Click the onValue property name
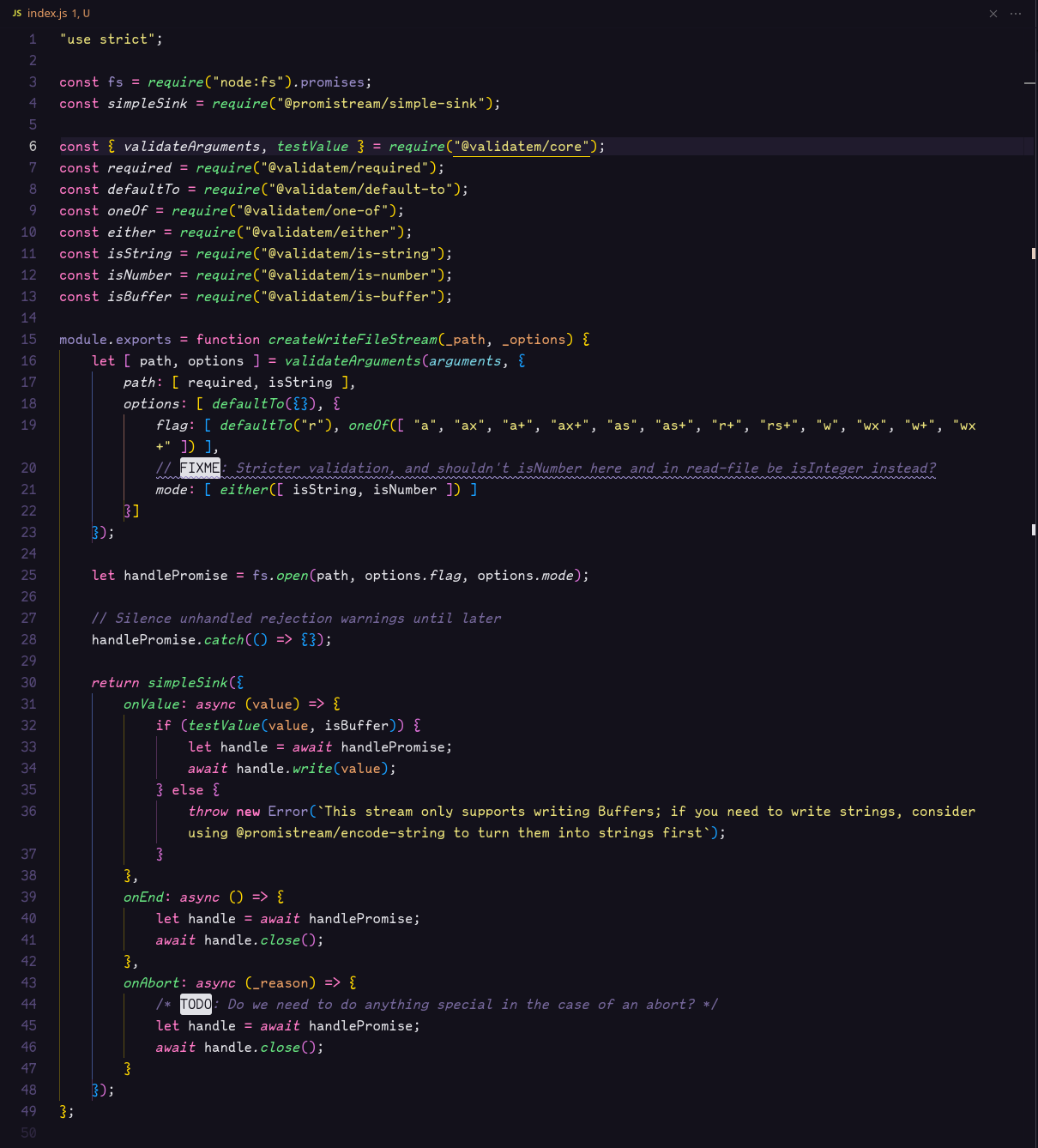Screen dimensions: 1038x1148 [151, 704]
